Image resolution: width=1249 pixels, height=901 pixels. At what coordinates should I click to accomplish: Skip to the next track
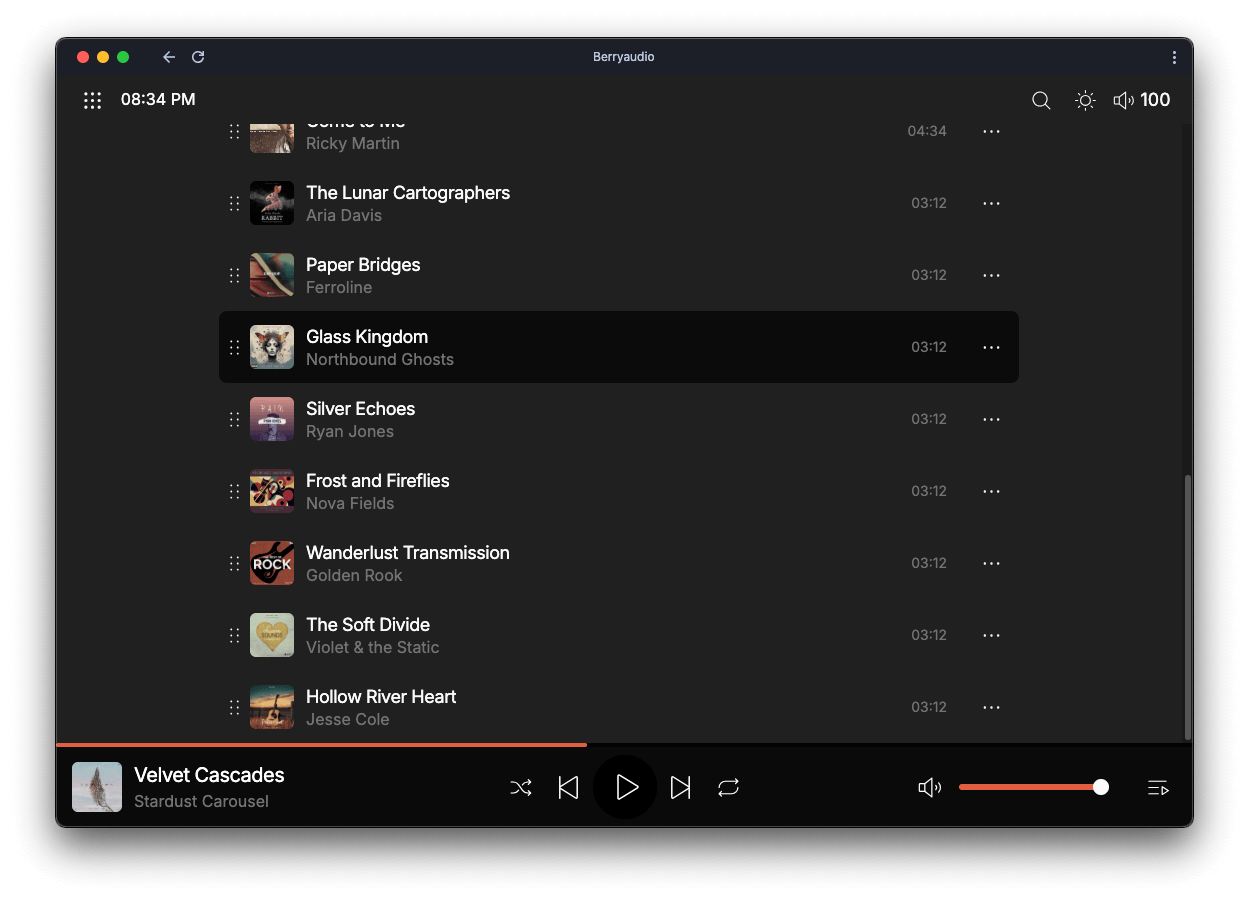(680, 788)
